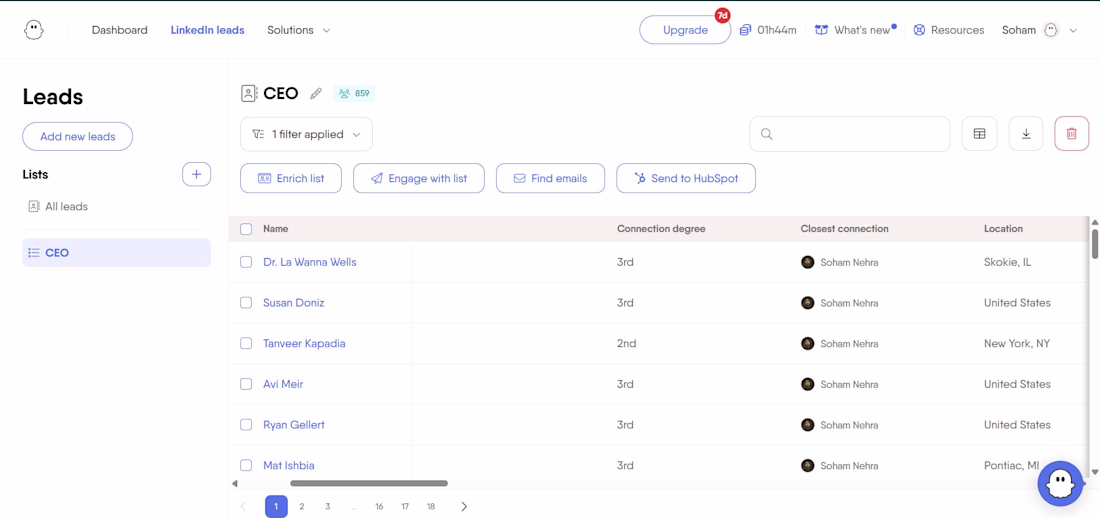Expand the Solutions dropdown menu
Viewport: 1100px width, 518px height.
(x=298, y=30)
